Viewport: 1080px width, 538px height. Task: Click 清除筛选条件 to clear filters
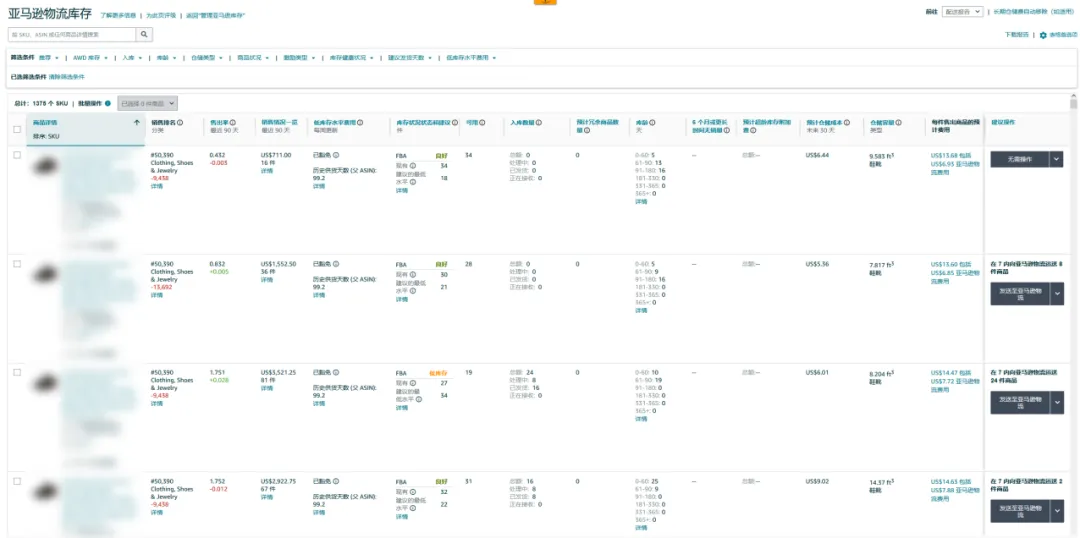67,77
